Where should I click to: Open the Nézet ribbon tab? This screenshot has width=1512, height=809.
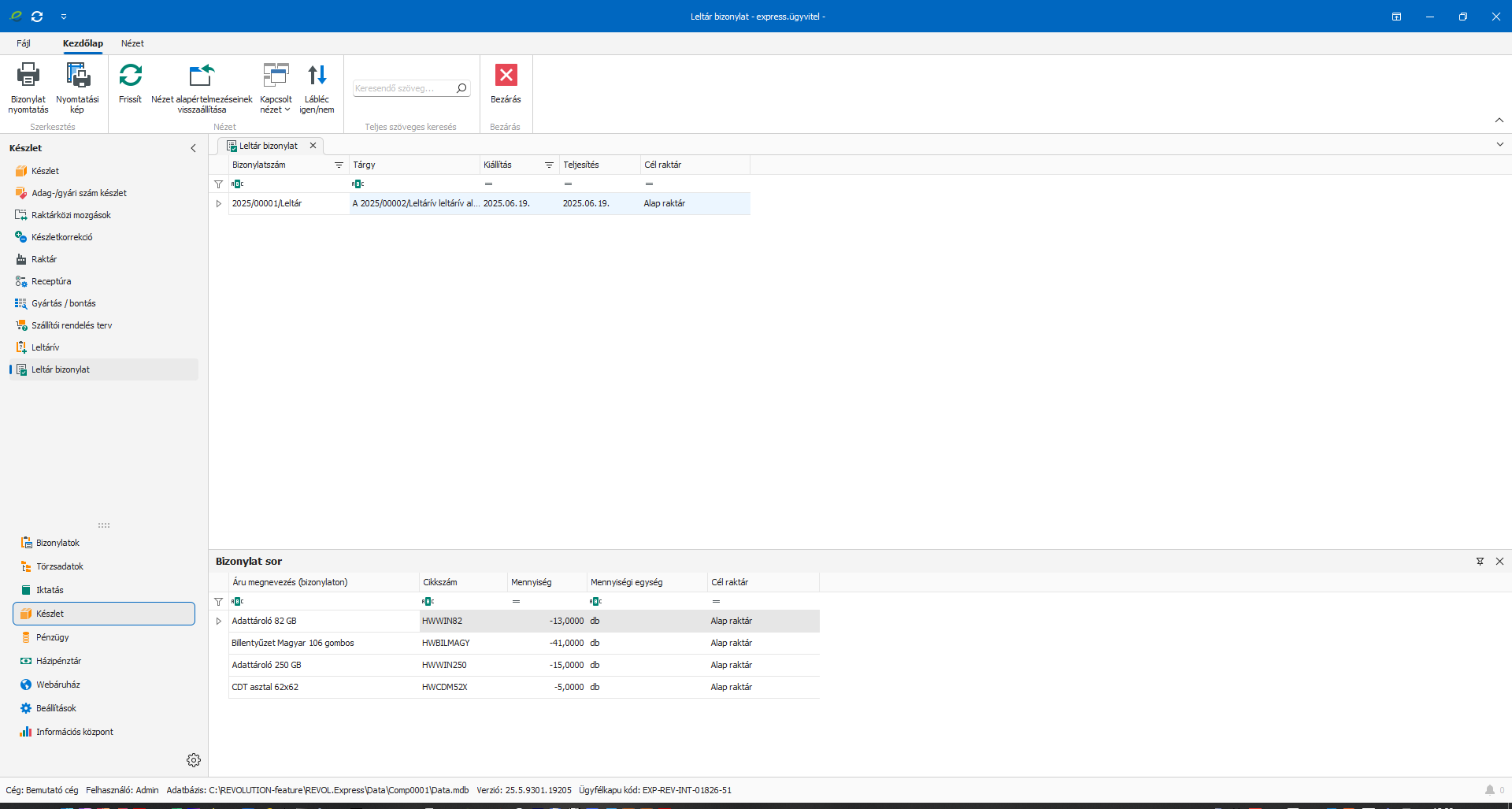(x=132, y=43)
